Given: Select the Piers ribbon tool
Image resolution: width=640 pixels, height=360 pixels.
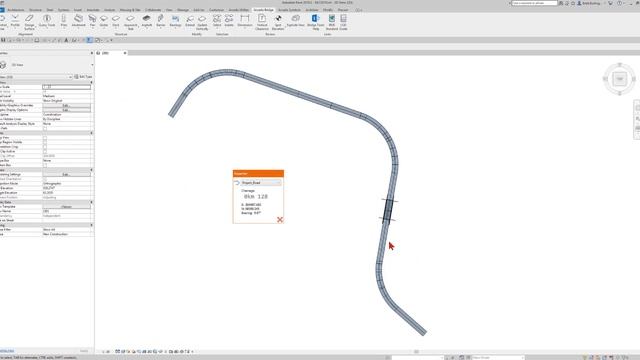Looking at the screenshot, I should (63, 21).
